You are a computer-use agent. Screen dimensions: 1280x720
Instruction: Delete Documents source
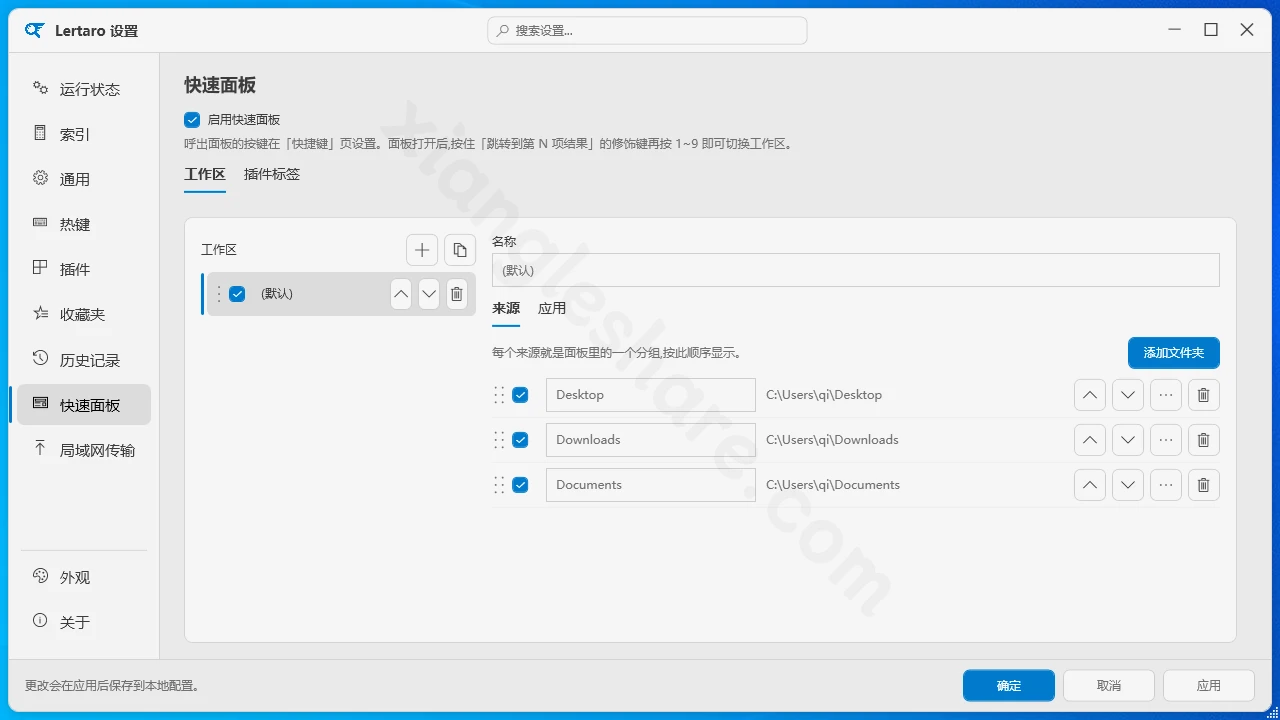coord(1204,485)
